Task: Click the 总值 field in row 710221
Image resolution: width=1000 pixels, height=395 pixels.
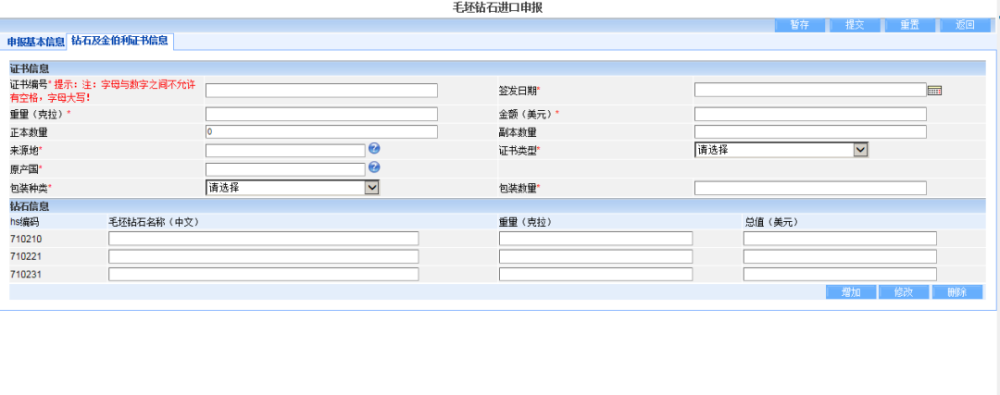Action: coord(840,257)
